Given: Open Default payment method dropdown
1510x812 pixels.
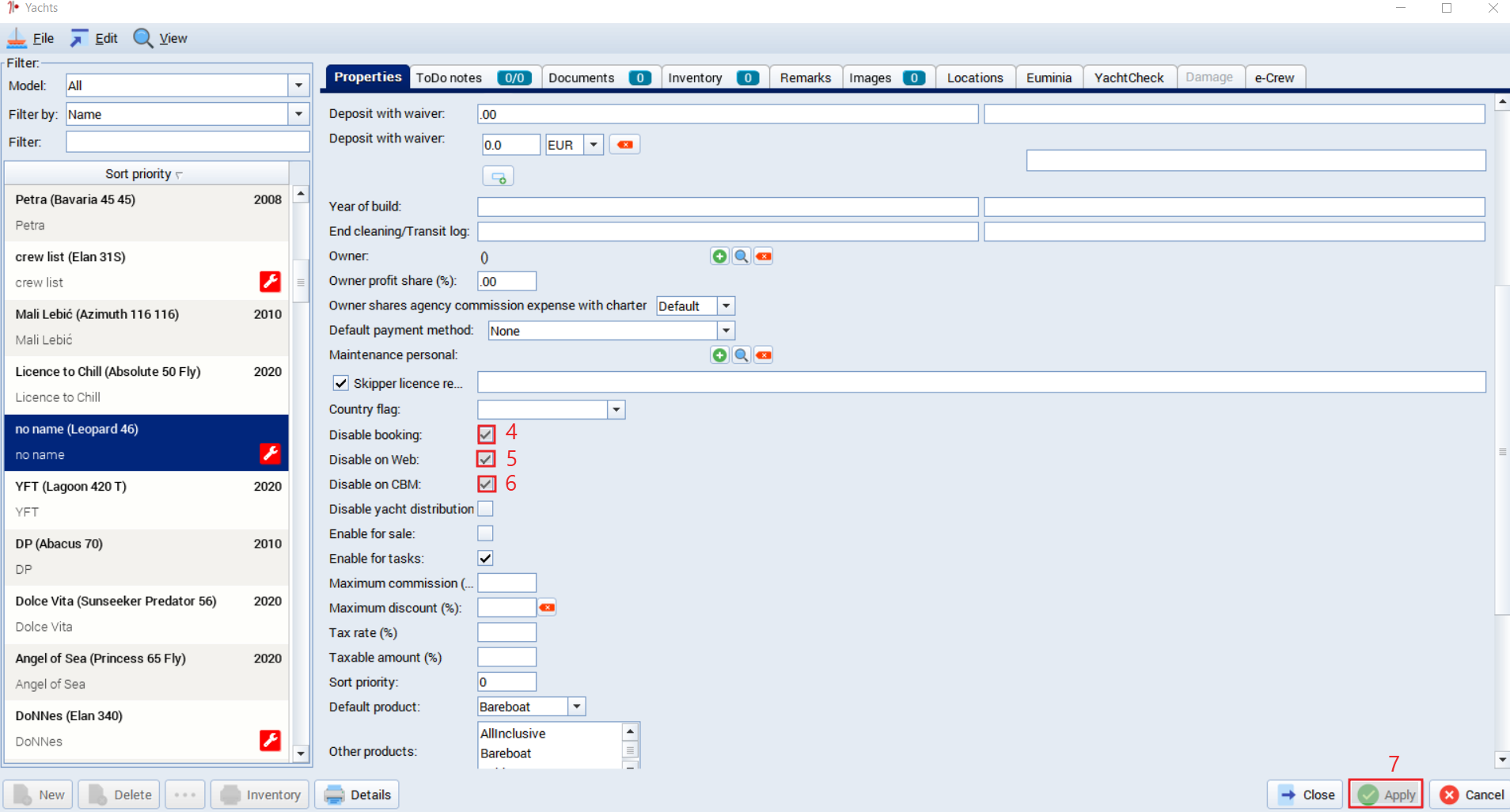Looking at the screenshot, I should (x=726, y=331).
